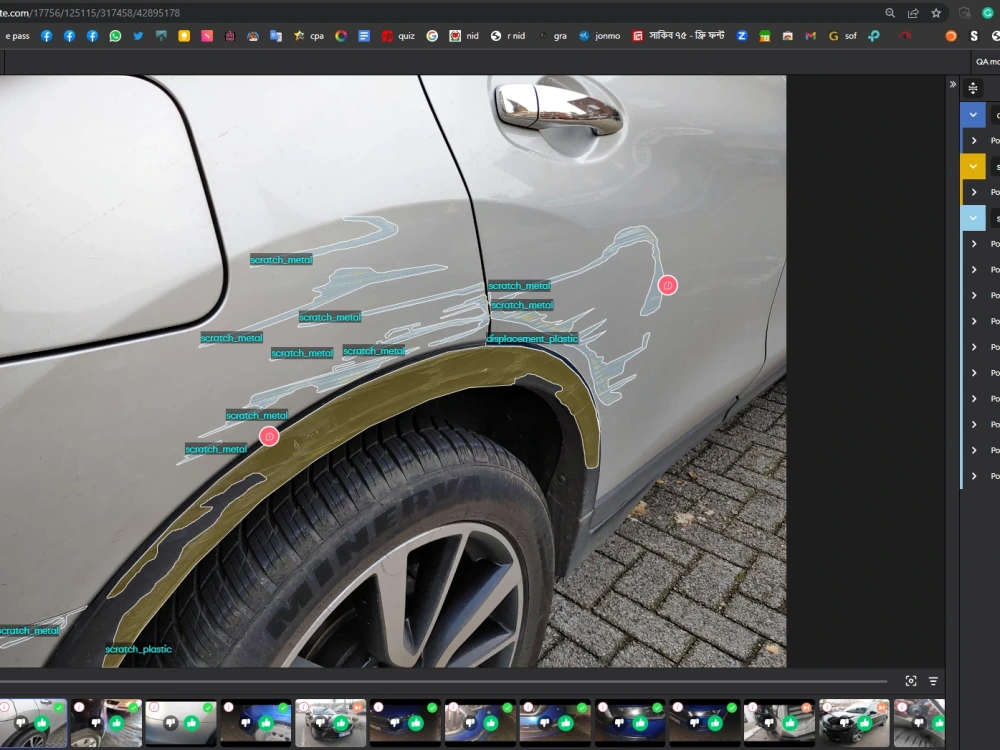Screen dimensions: 1000x750
Task: Bookmark this page with the star icon
Action: (x=936, y=13)
